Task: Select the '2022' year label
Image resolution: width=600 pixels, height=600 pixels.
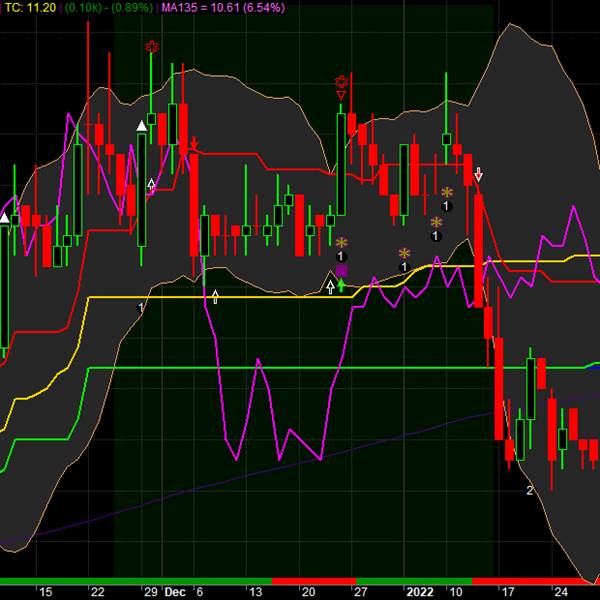Action: pyautogui.click(x=420, y=592)
